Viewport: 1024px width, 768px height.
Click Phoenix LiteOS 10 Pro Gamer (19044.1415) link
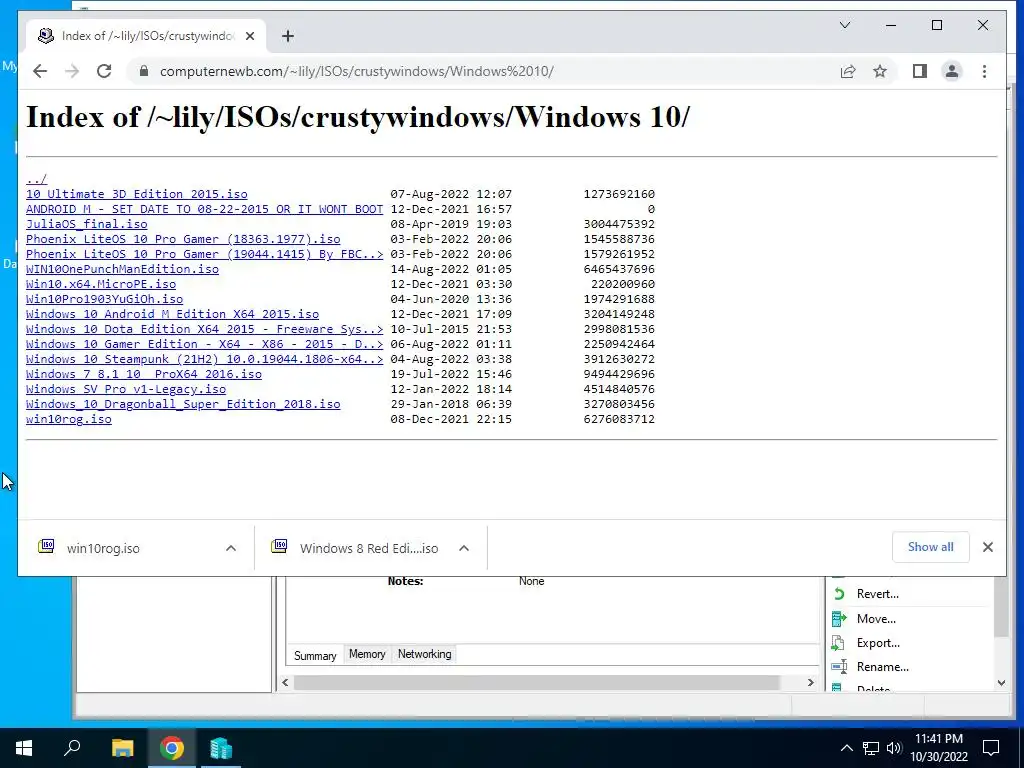coord(204,254)
